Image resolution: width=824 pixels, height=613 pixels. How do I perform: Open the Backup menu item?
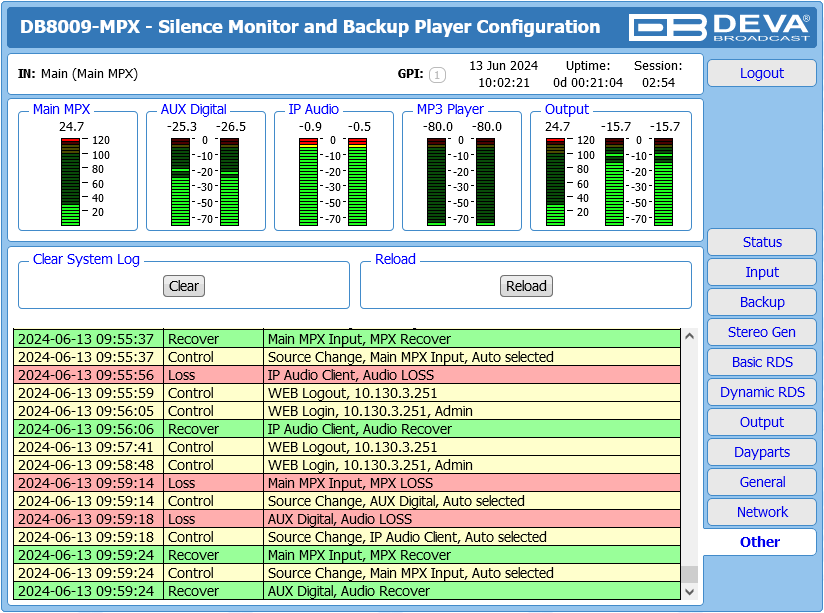tap(761, 302)
